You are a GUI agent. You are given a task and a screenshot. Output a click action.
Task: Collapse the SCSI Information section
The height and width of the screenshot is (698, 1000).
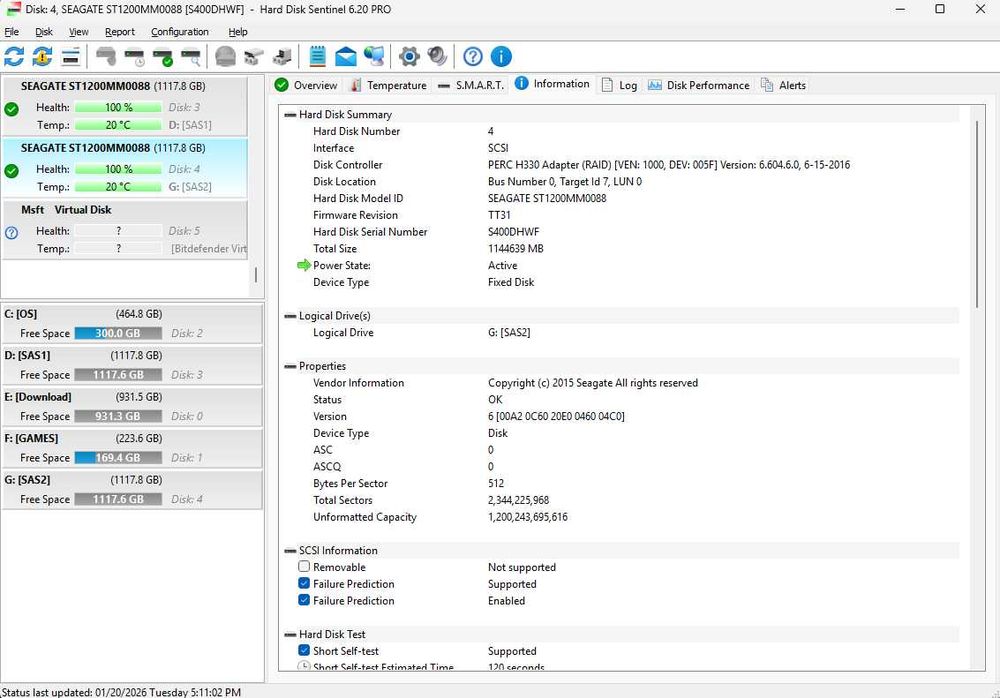tap(290, 551)
